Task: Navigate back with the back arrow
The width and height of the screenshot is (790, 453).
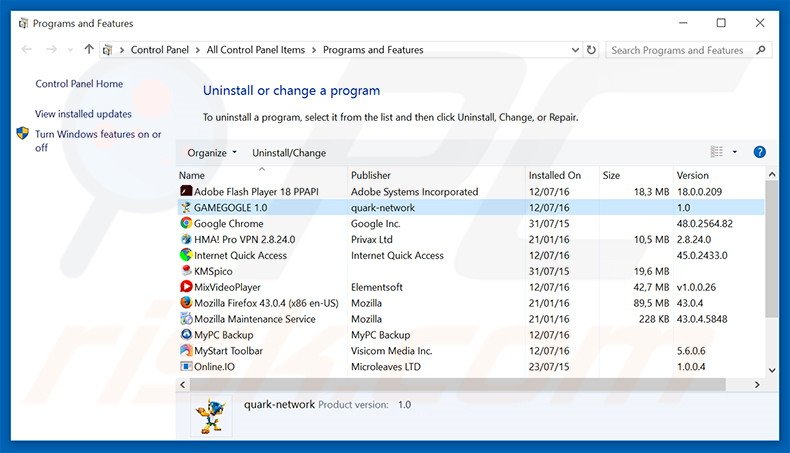Action: point(27,49)
